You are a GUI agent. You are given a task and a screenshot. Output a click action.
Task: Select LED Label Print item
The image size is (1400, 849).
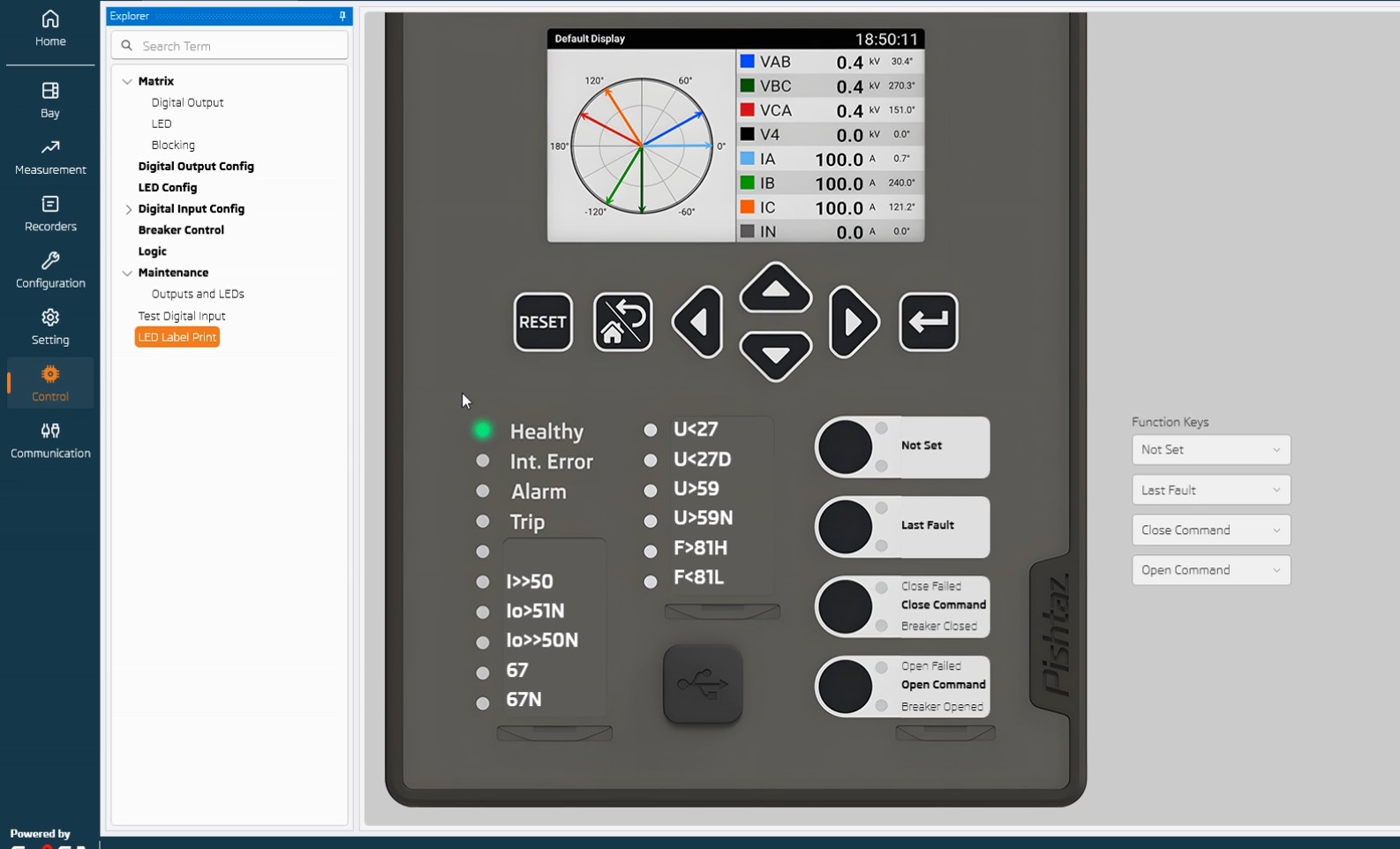(x=177, y=337)
